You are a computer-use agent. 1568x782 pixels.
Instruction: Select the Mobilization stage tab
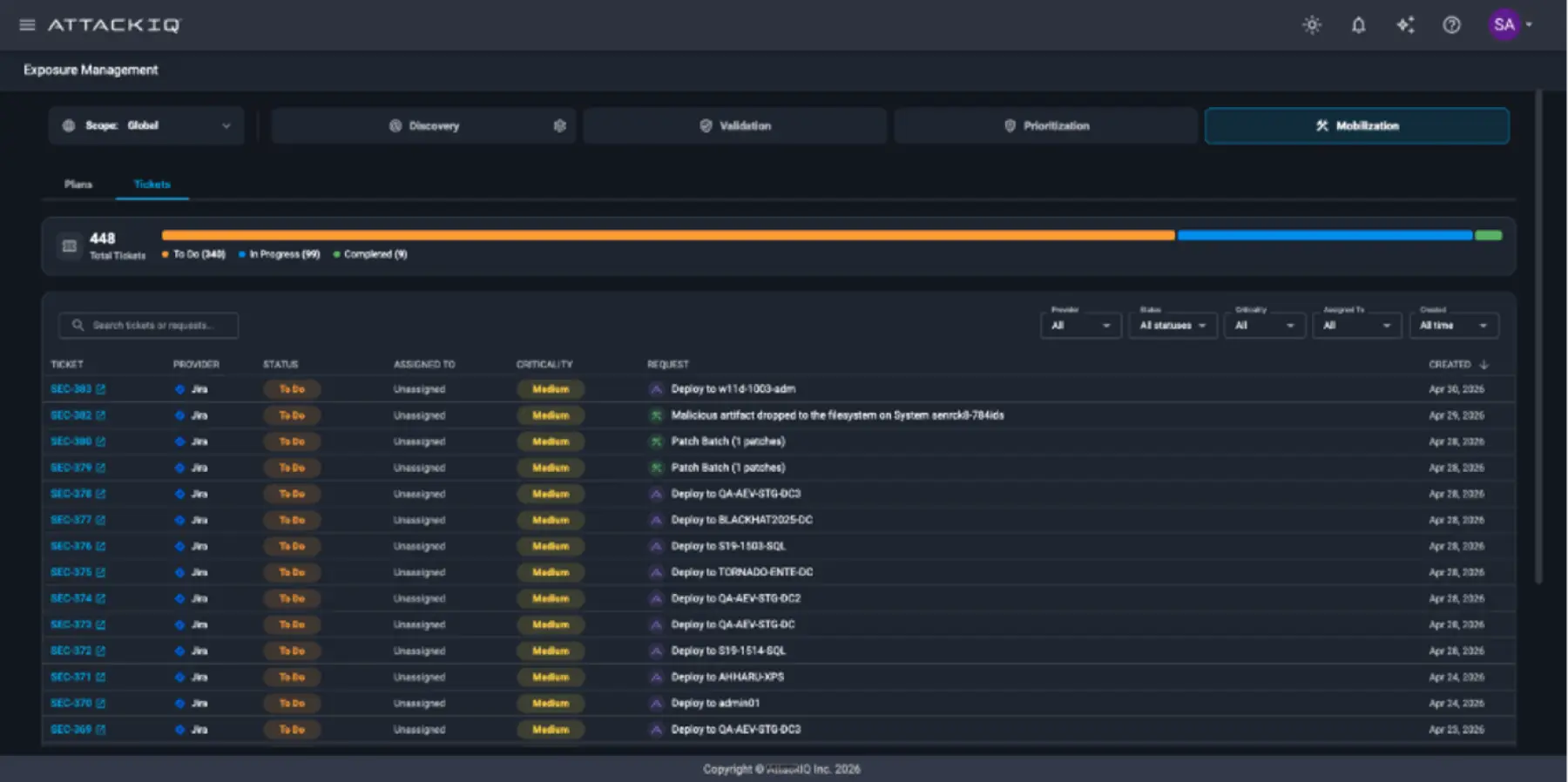[1357, 125]
